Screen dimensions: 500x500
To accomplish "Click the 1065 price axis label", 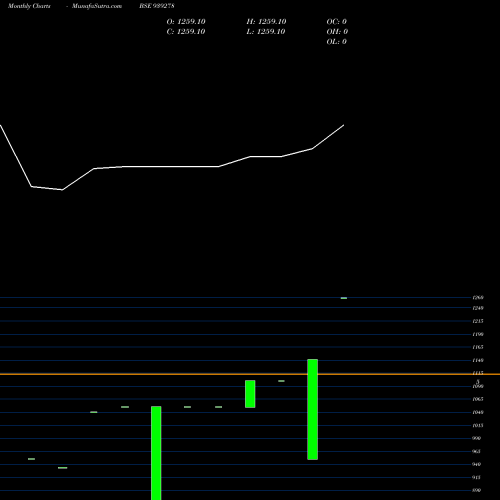I will tap(478, 399).
